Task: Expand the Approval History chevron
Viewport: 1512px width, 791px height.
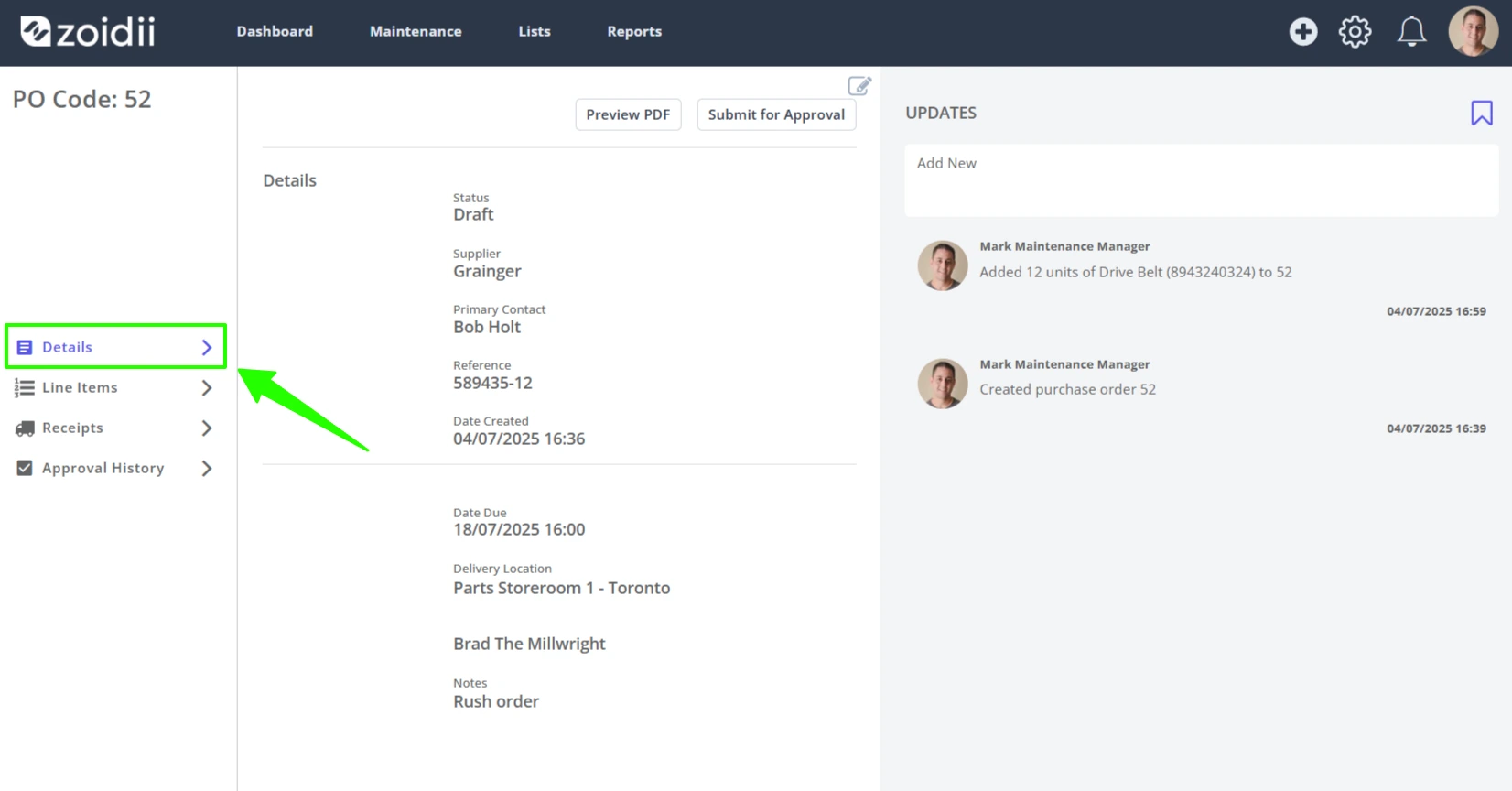Action: (207, 469)
